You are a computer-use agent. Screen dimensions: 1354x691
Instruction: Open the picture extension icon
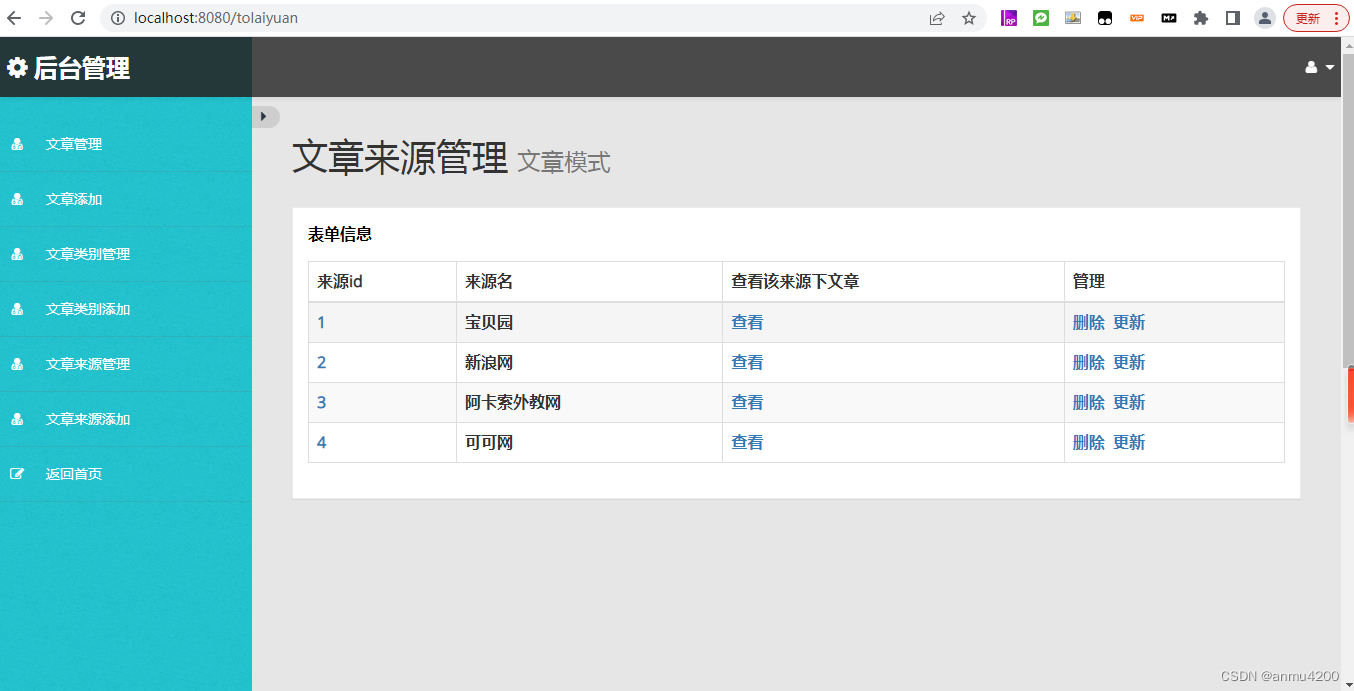click(x=1073, y=18)
